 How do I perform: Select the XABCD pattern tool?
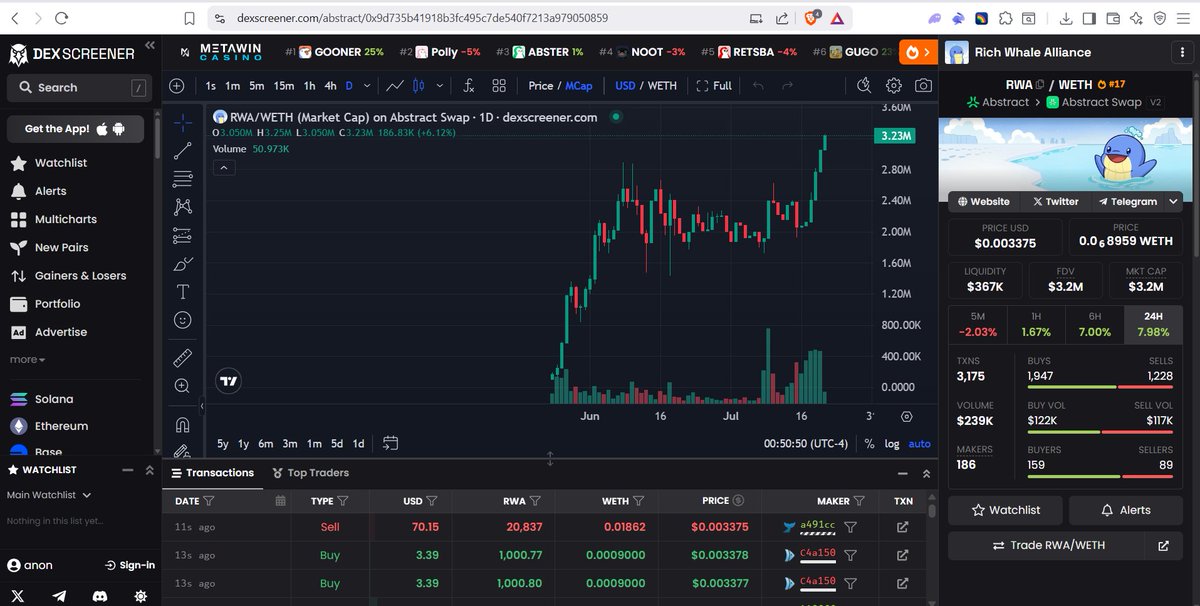tap(183, 207)
